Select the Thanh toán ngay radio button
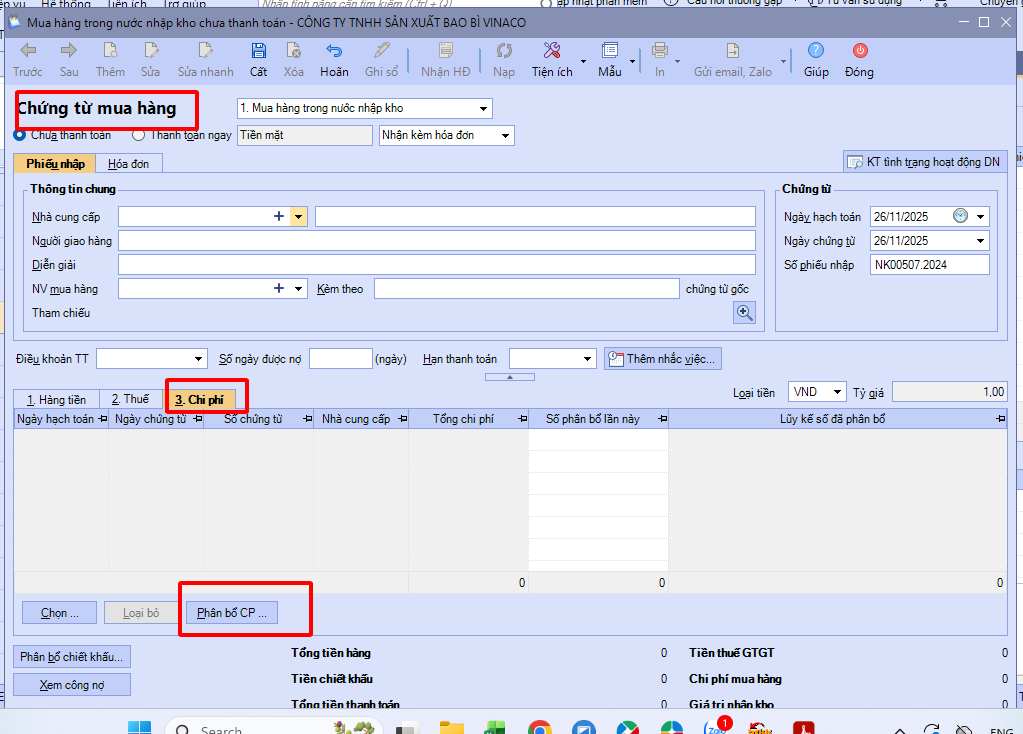Viewport: 1023px width, 734px height. pyautogui.click(x=139, y=135)
